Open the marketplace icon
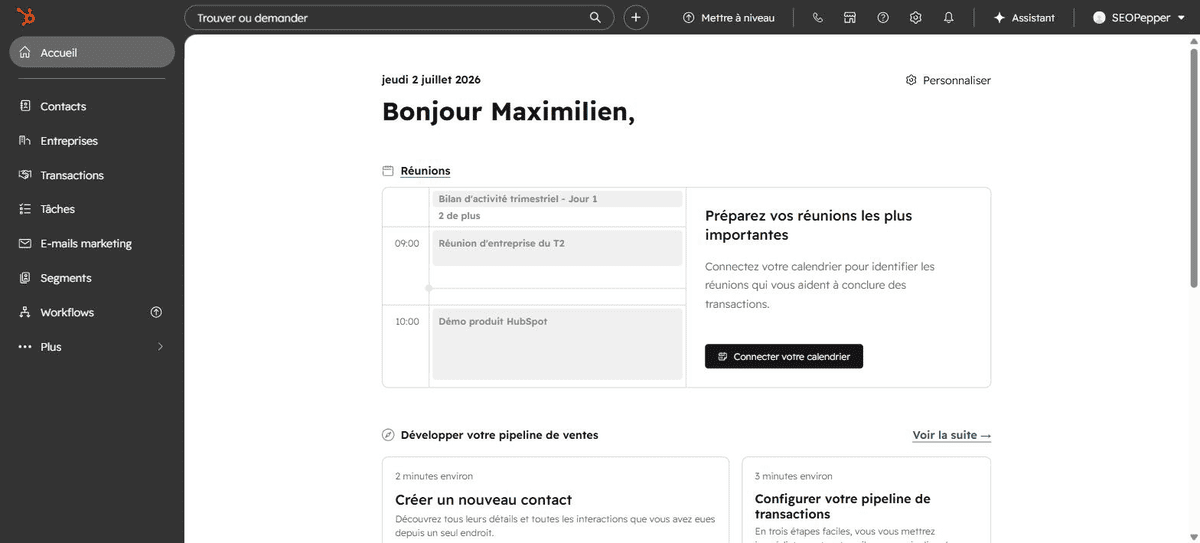 (850, 17)
